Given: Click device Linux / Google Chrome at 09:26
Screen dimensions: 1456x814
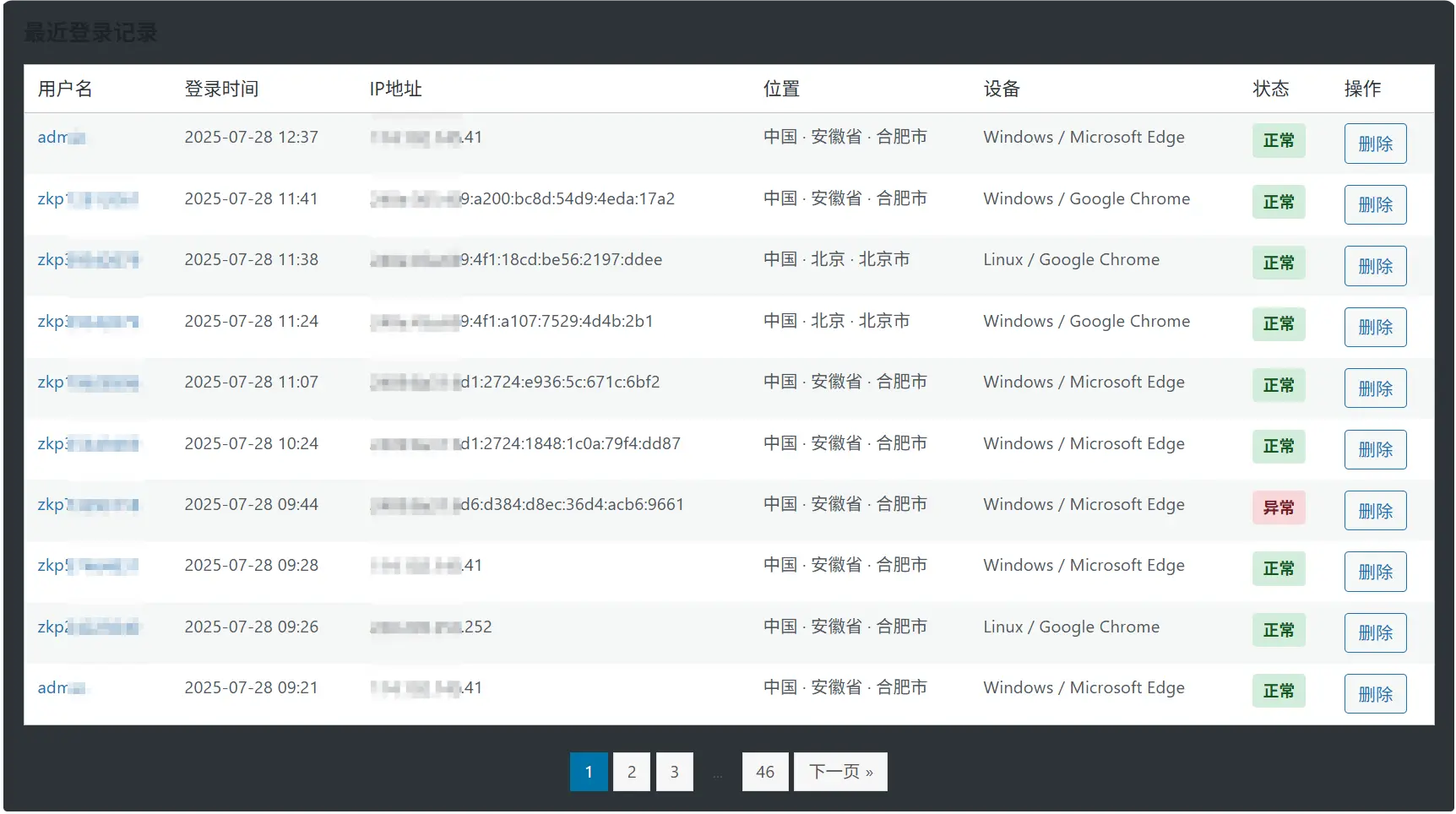Looking at the screenshot, I should coord(1071,627).
